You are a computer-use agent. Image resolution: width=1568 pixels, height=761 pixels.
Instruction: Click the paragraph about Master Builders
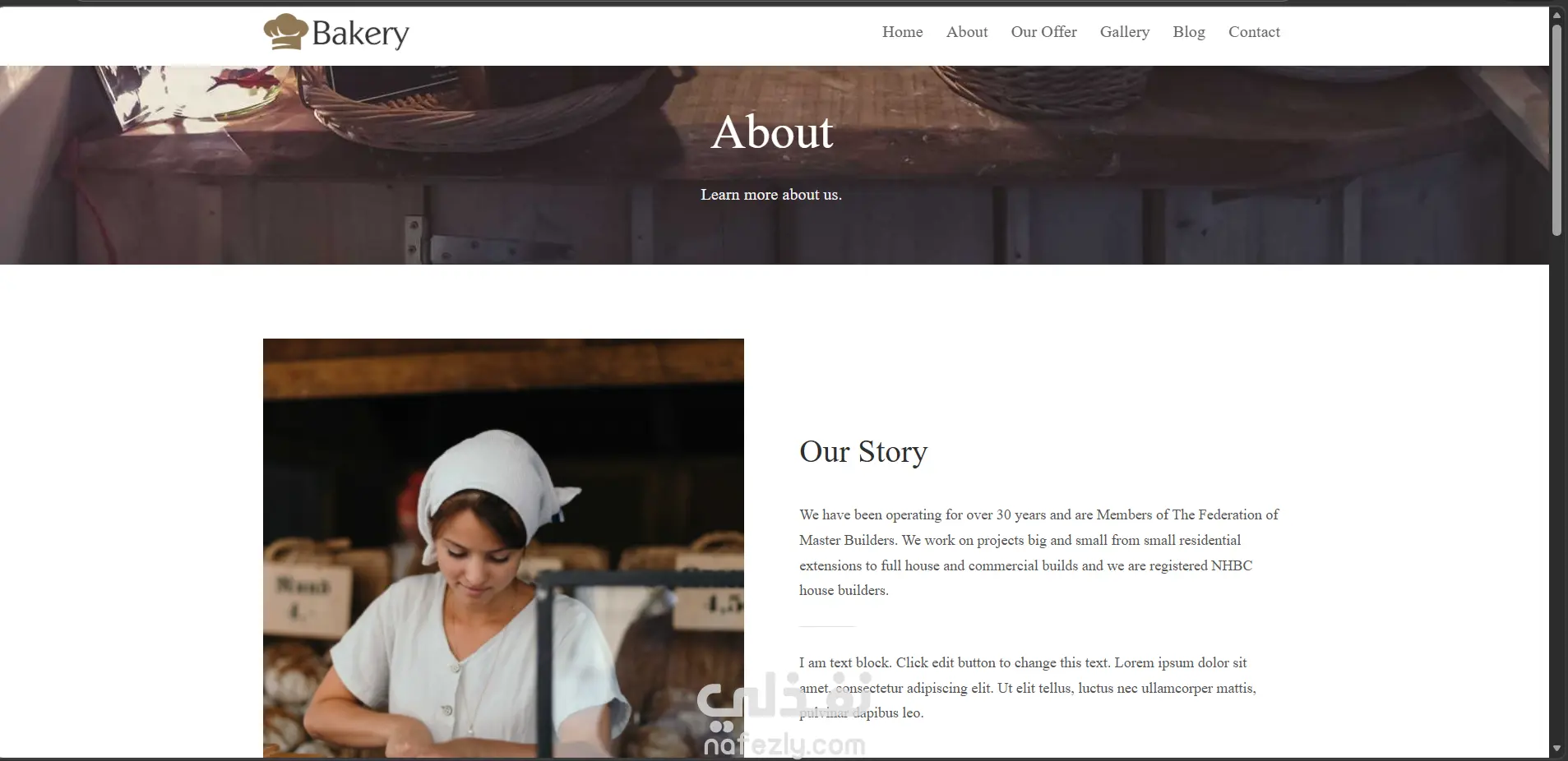pos(1039,552)
